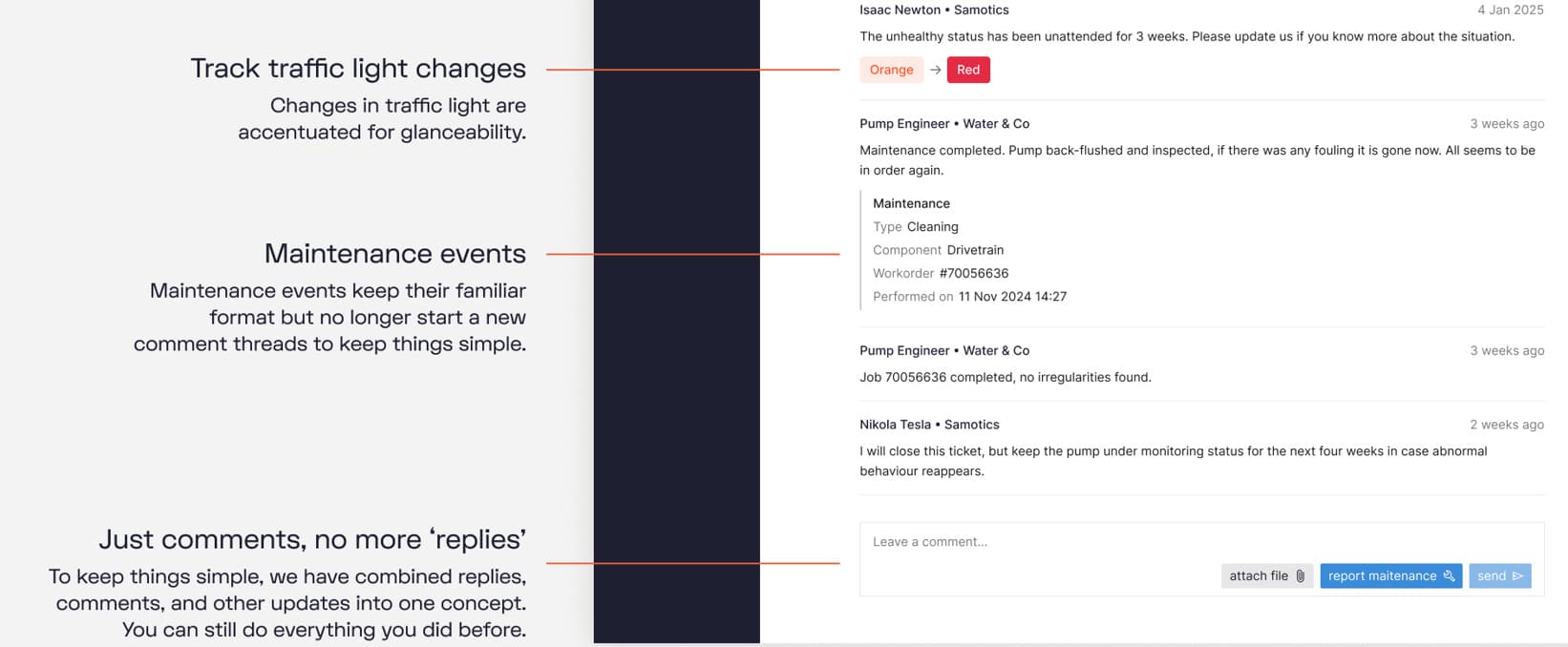Click the send arrow icon
The height and width of the screenshot is (647, 1568).
tap(1517, 576)
